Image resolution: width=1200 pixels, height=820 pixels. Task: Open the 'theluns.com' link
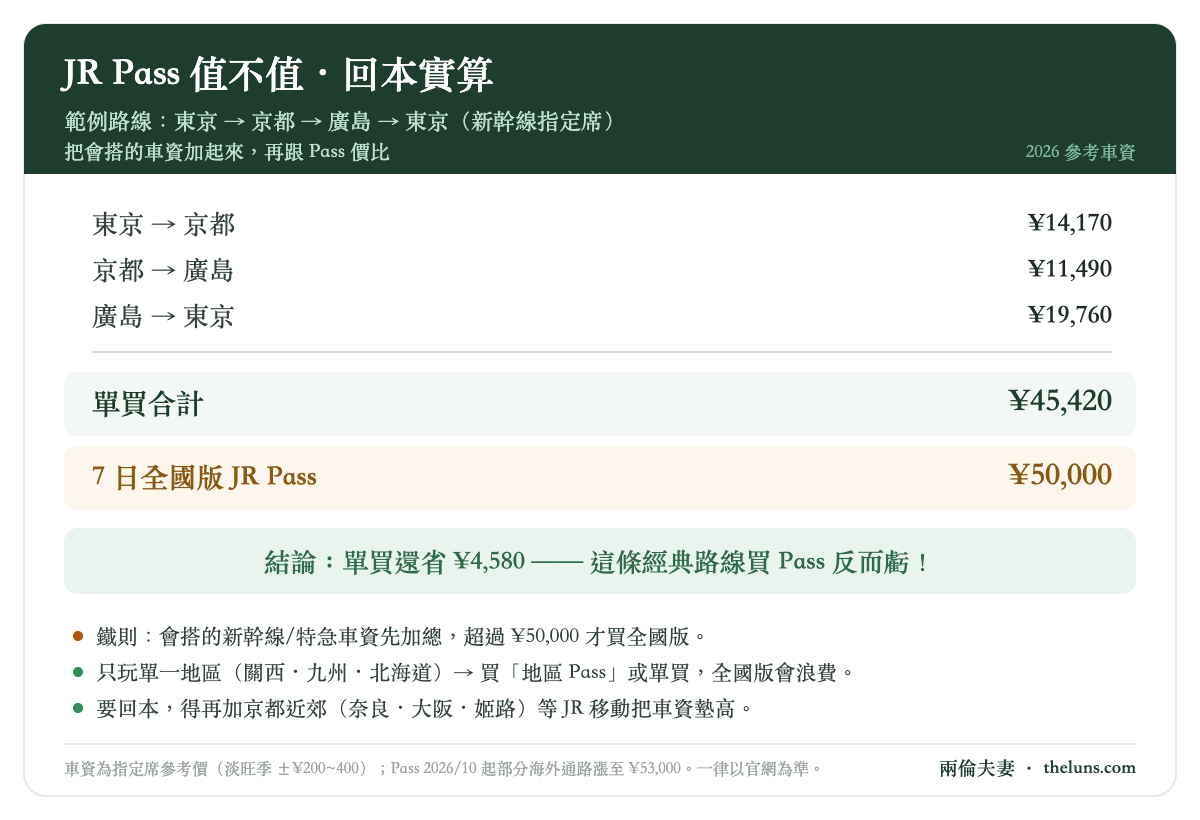(x=1089, y=768)
